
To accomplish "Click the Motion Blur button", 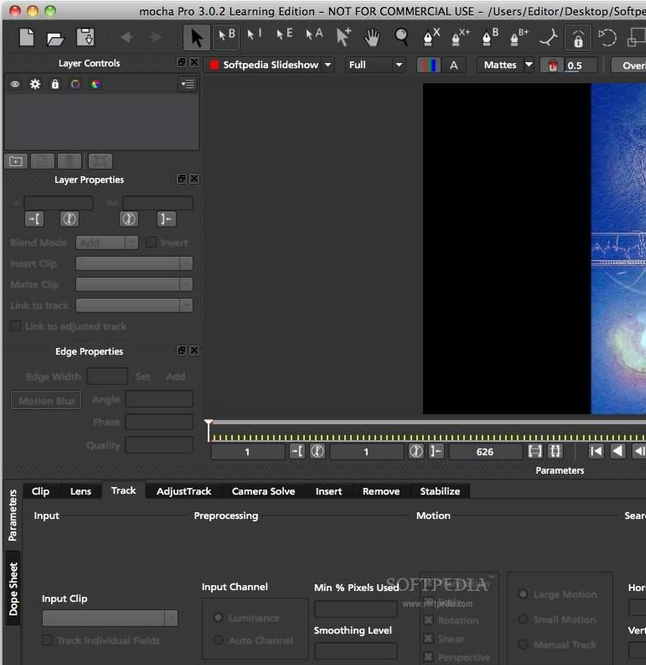I will point(46,400).
